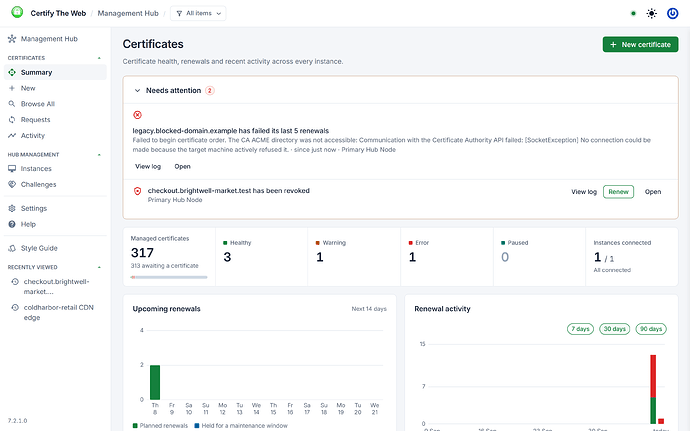This screenshot has height=431, width=690.
Task: Open the Instances page
Action: [x=55, y=169]
